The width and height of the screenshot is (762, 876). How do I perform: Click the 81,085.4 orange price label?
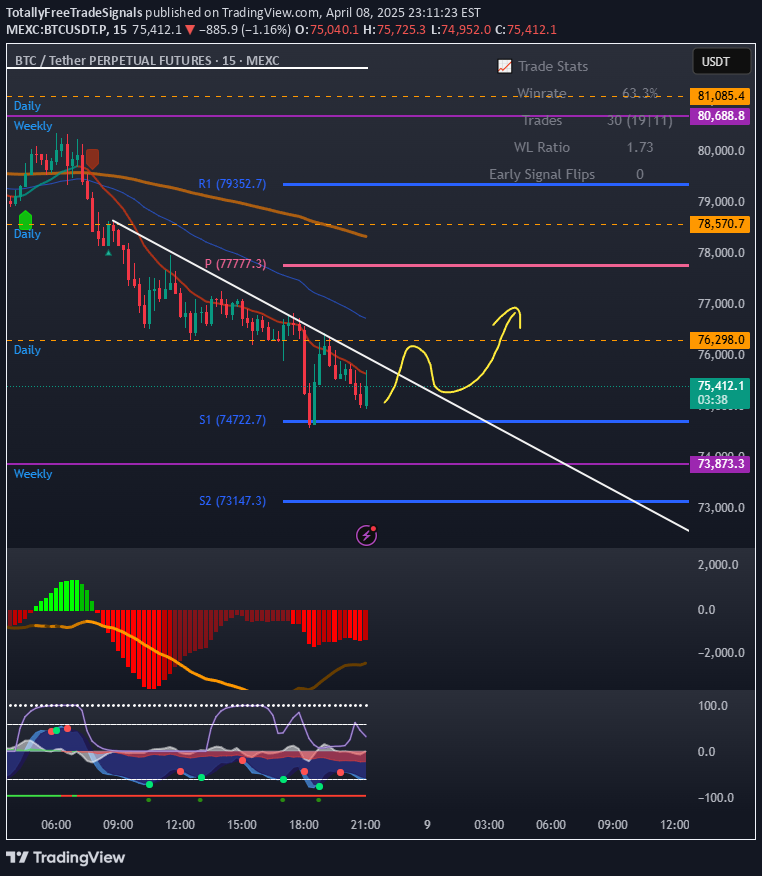720,96
